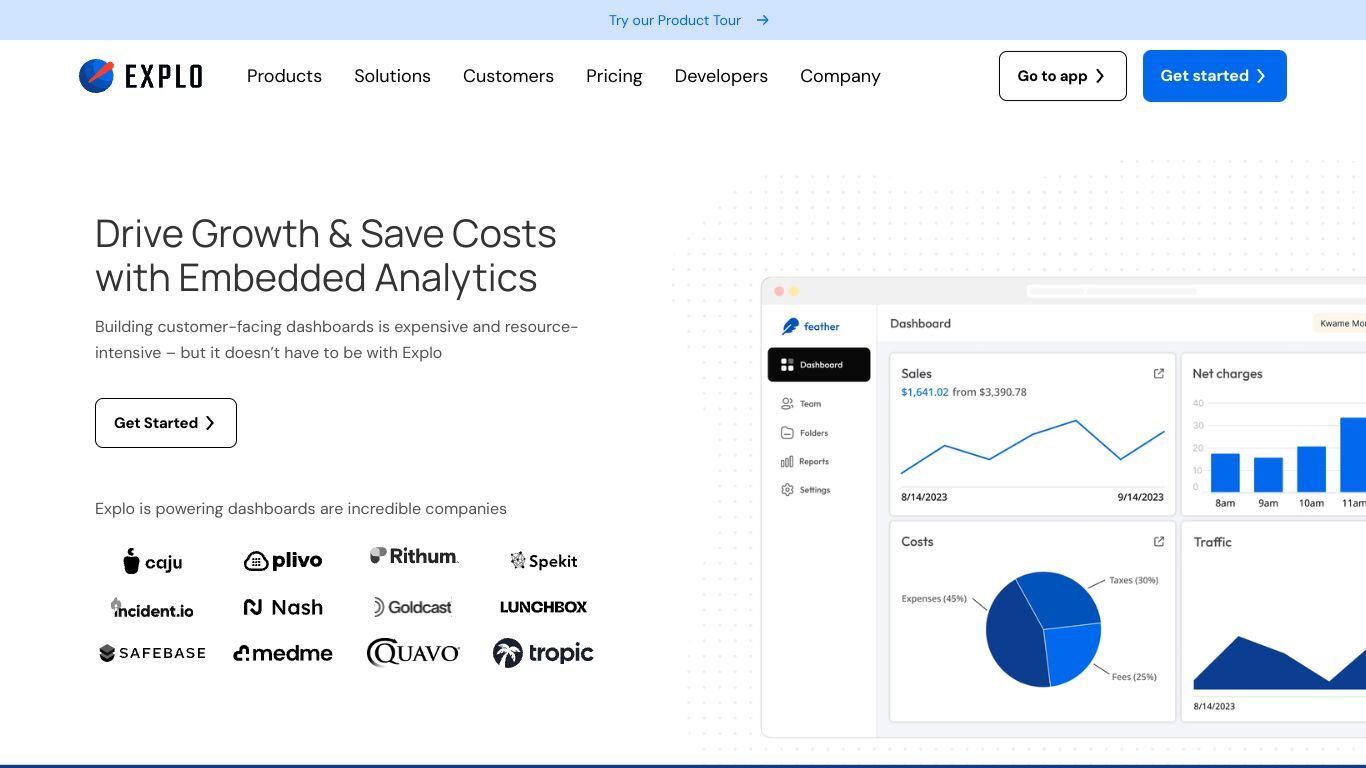The width and height of the screenshot is (1366, 768).
Task: Click the "9/14/2023" date in Sales chart
Action: pos(1141,497)
